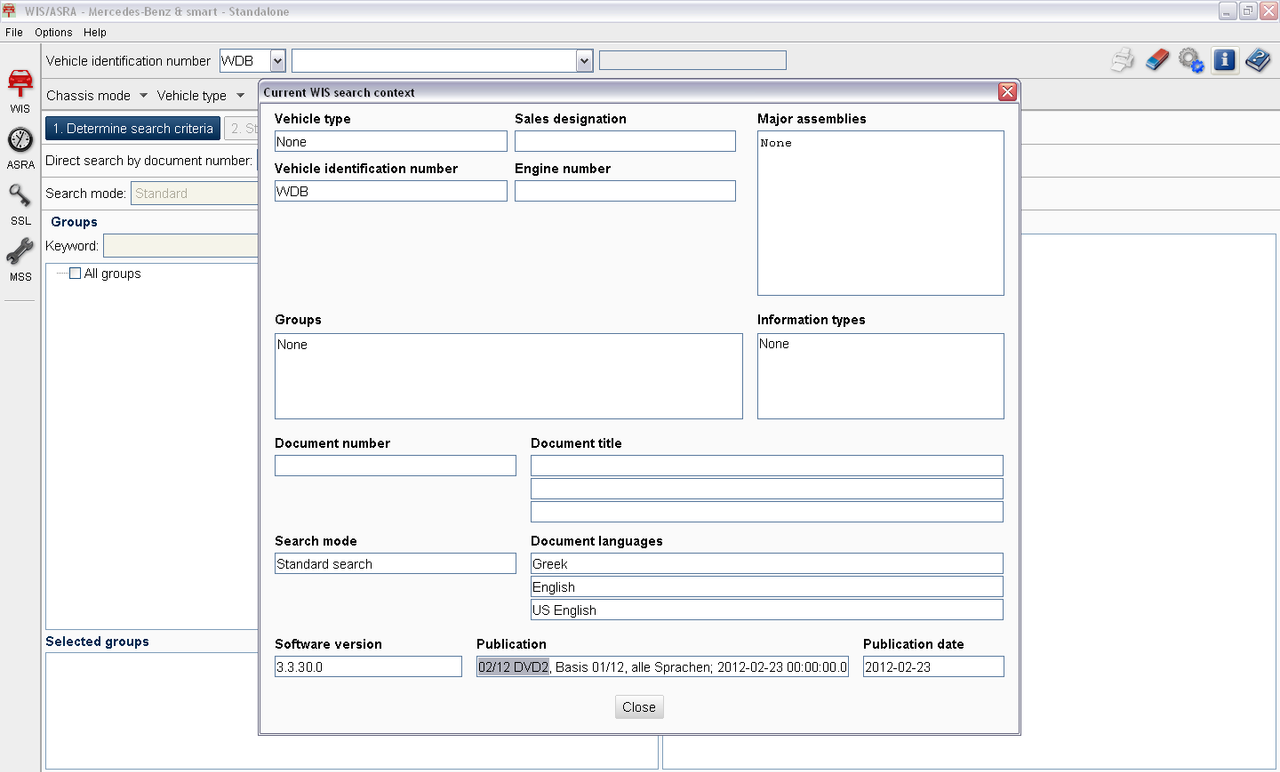
Task: Click the Sales designation field
Action: pos(625,141)
